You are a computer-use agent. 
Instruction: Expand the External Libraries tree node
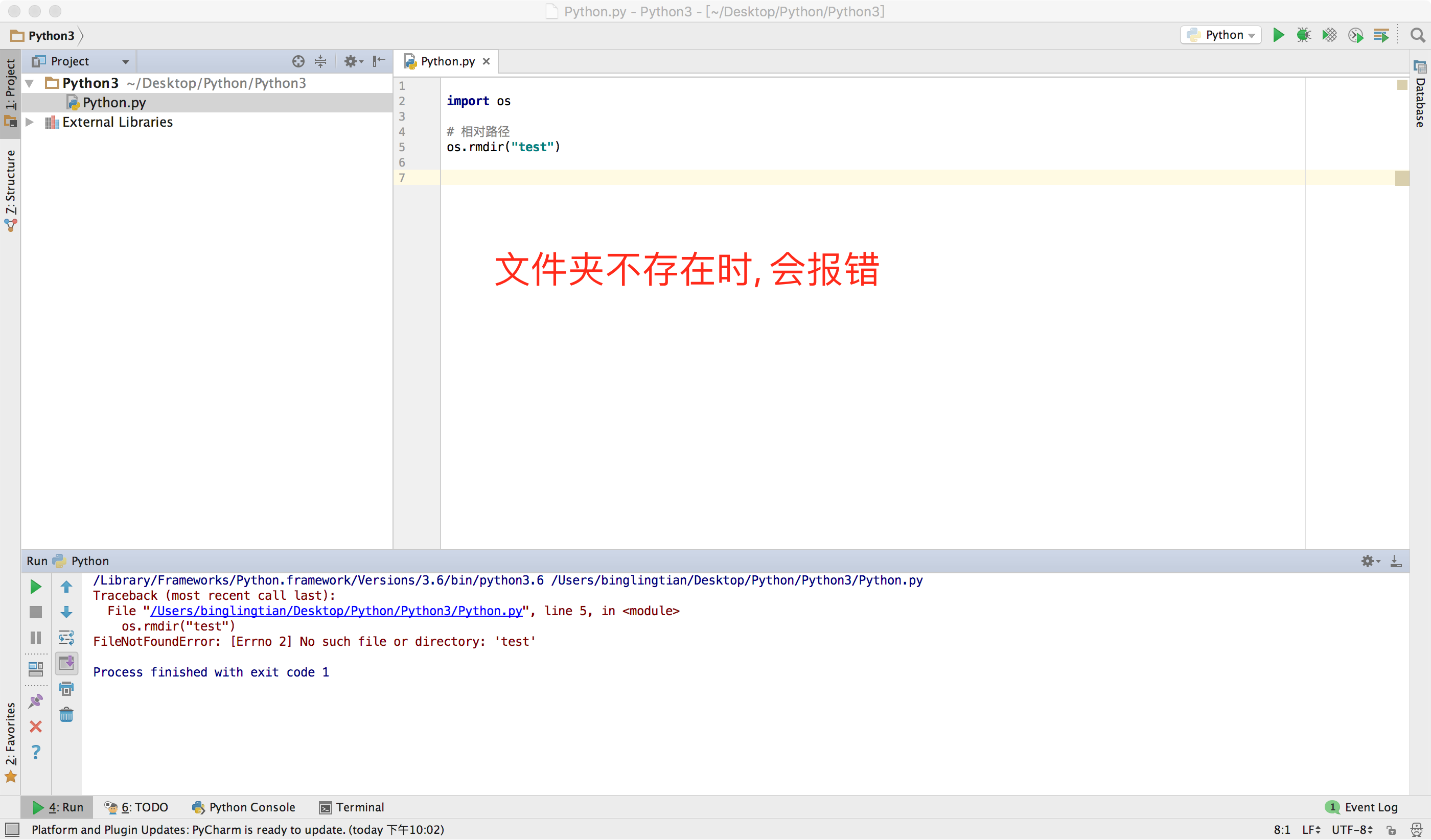(x=30, y=122)
